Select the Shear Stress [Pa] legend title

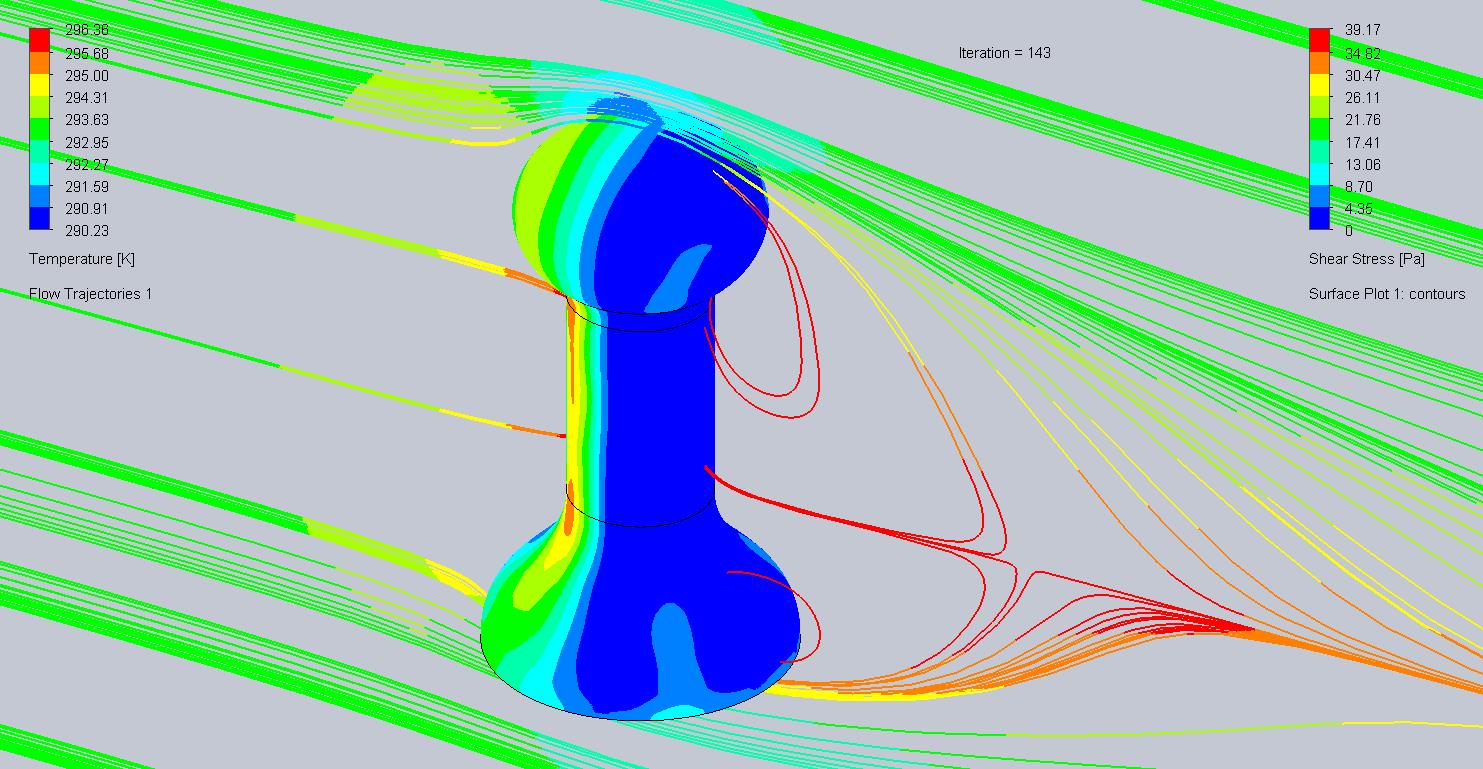[1367, 259]
